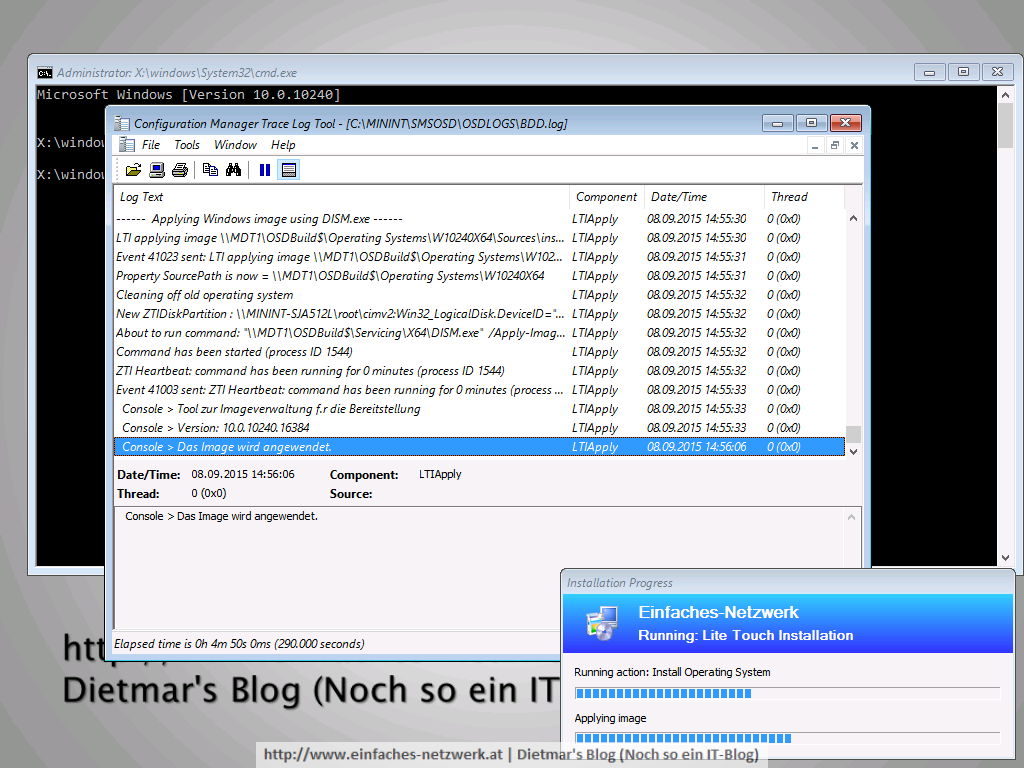
Task: Click the 'Einfaches-Netzwerk' heading in Installation Progress
Action: click(x=718, y=613)
